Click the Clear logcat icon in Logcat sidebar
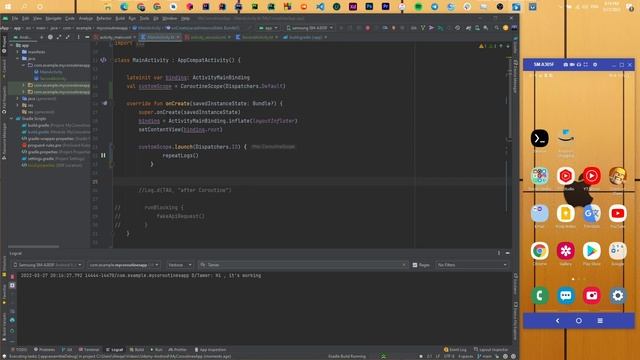This screenshot has height=360, width=640. tap(12, 277)
